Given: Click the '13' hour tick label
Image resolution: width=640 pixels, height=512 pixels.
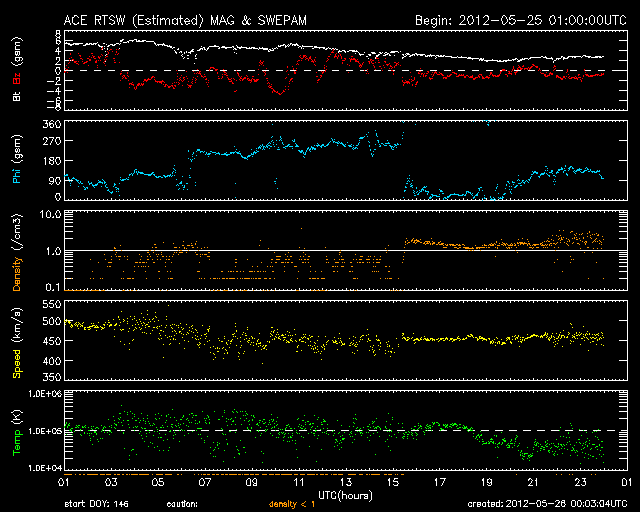Looking at the screenshot, I should [346, 483].
